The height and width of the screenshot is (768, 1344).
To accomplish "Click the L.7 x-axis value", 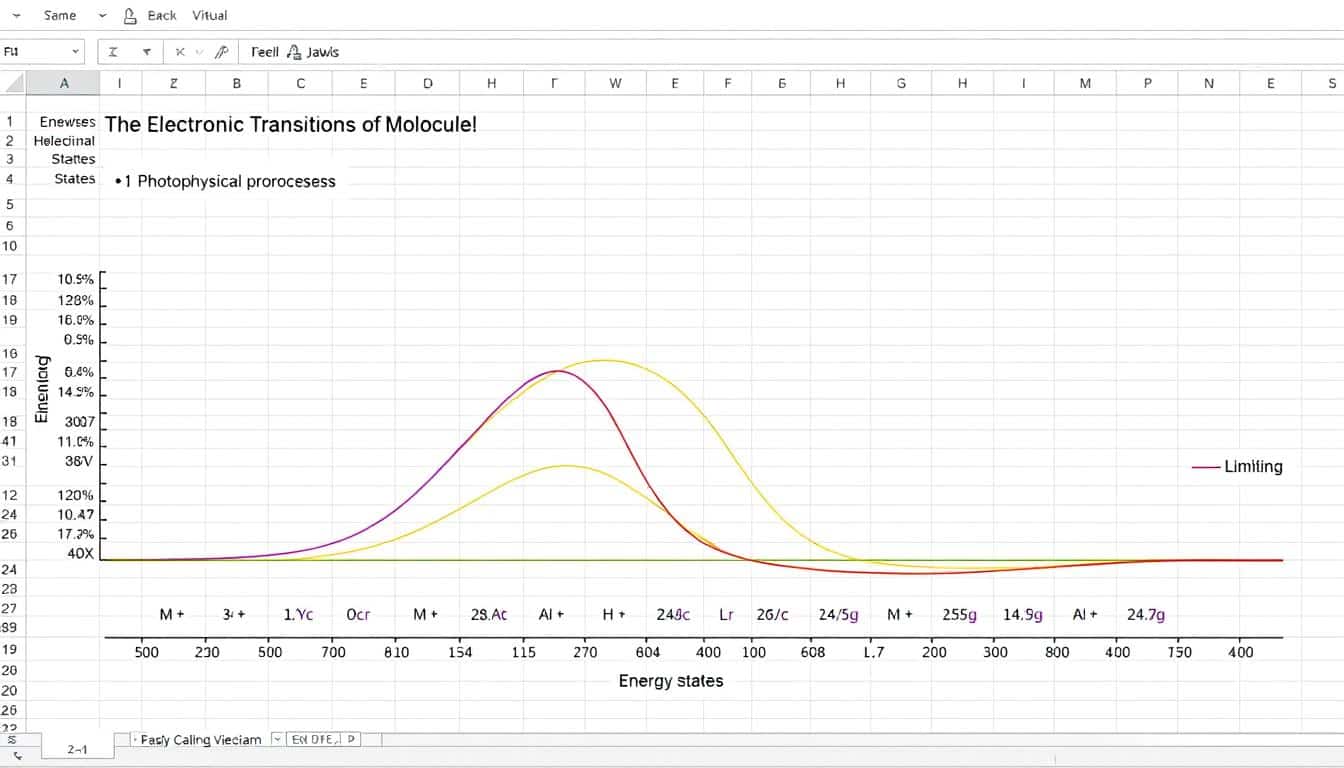I will pos(874,652).
